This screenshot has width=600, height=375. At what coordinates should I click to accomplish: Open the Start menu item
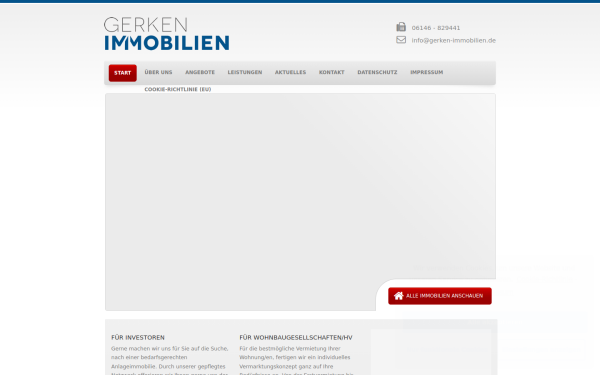click(122, 73)
